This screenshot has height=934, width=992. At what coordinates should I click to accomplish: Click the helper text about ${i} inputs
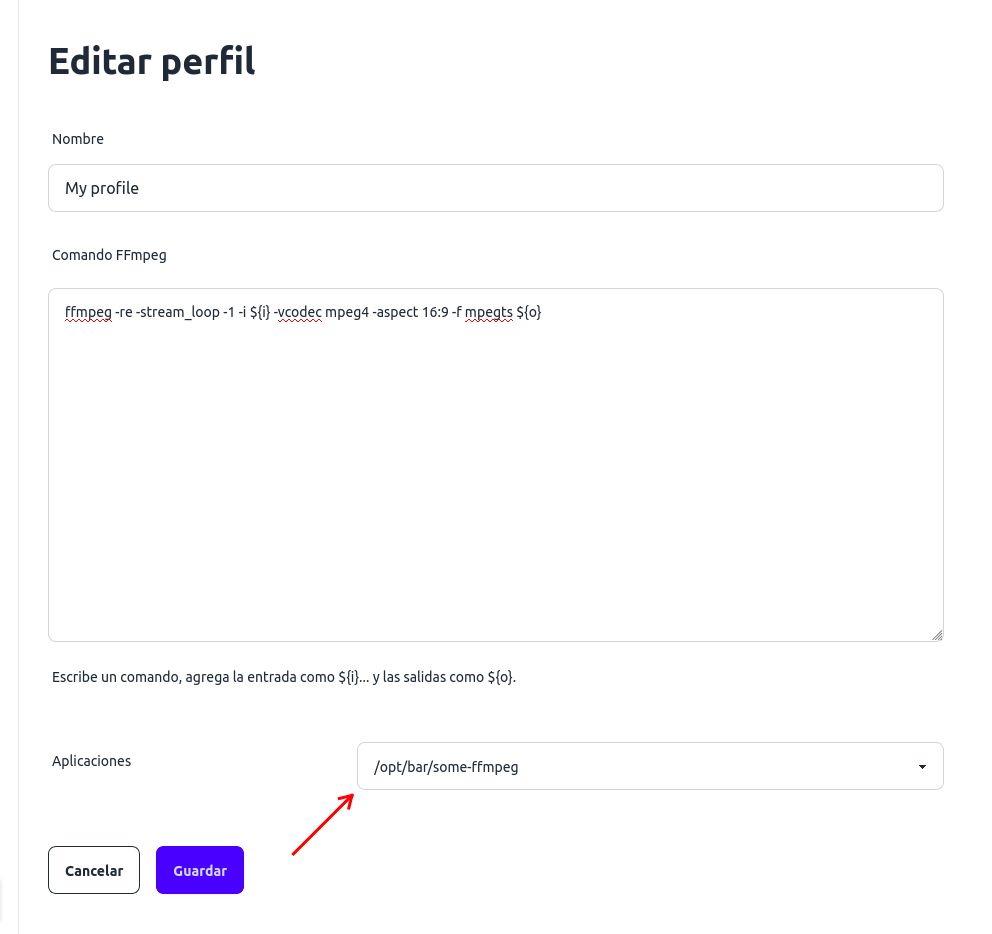pyautogui.click(x=284, y=677)
